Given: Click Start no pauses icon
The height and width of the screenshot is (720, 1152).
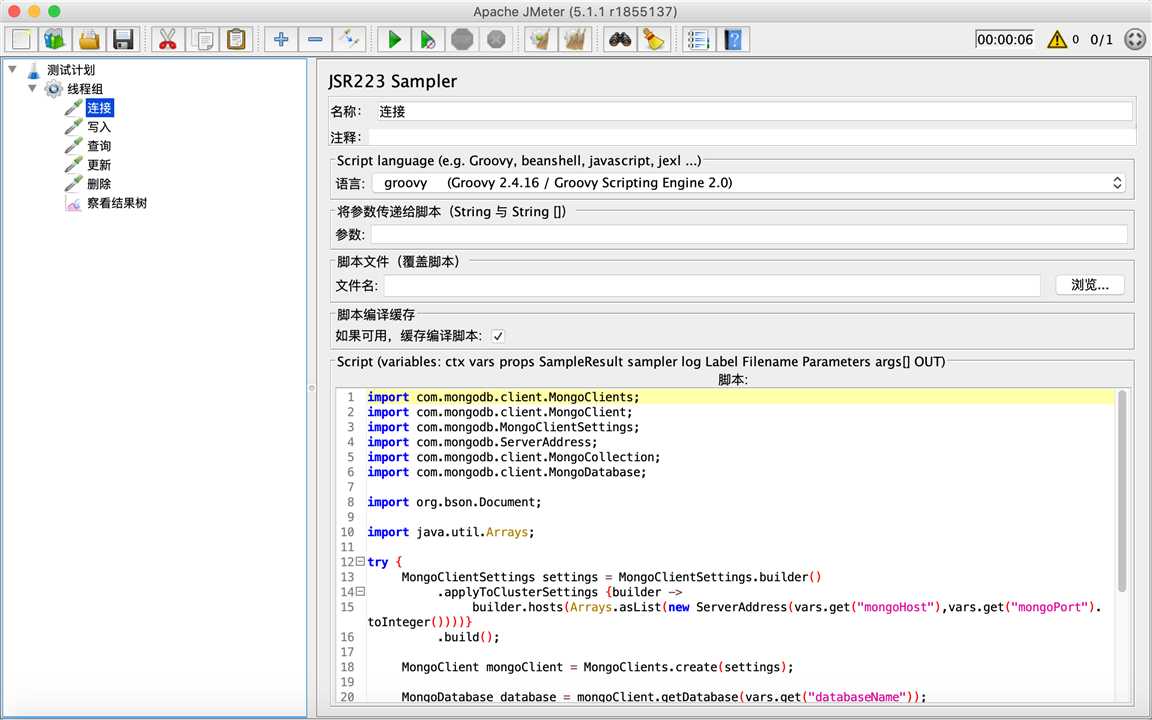Looking at the screenshot, I should pyautogui.click(x=427, y=40).
